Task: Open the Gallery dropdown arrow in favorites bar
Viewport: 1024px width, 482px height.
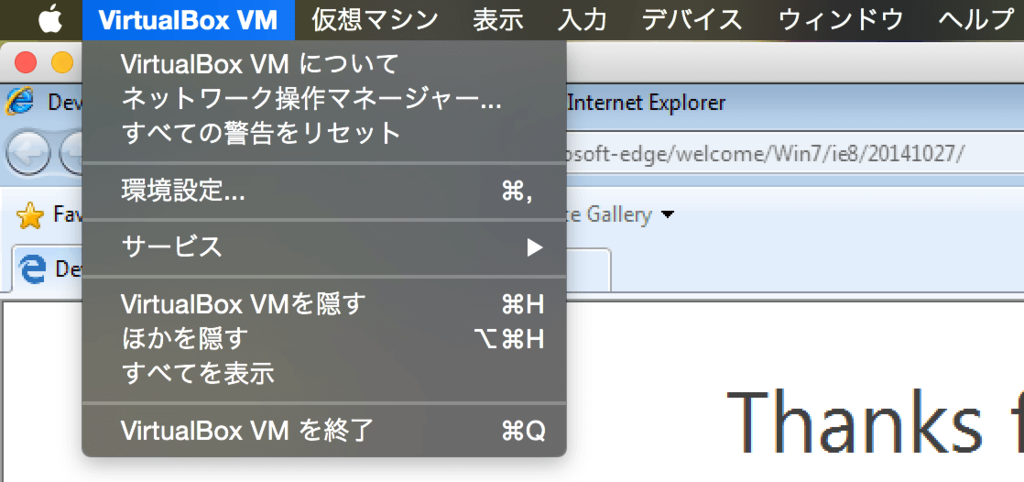Action: click(667, 214)
